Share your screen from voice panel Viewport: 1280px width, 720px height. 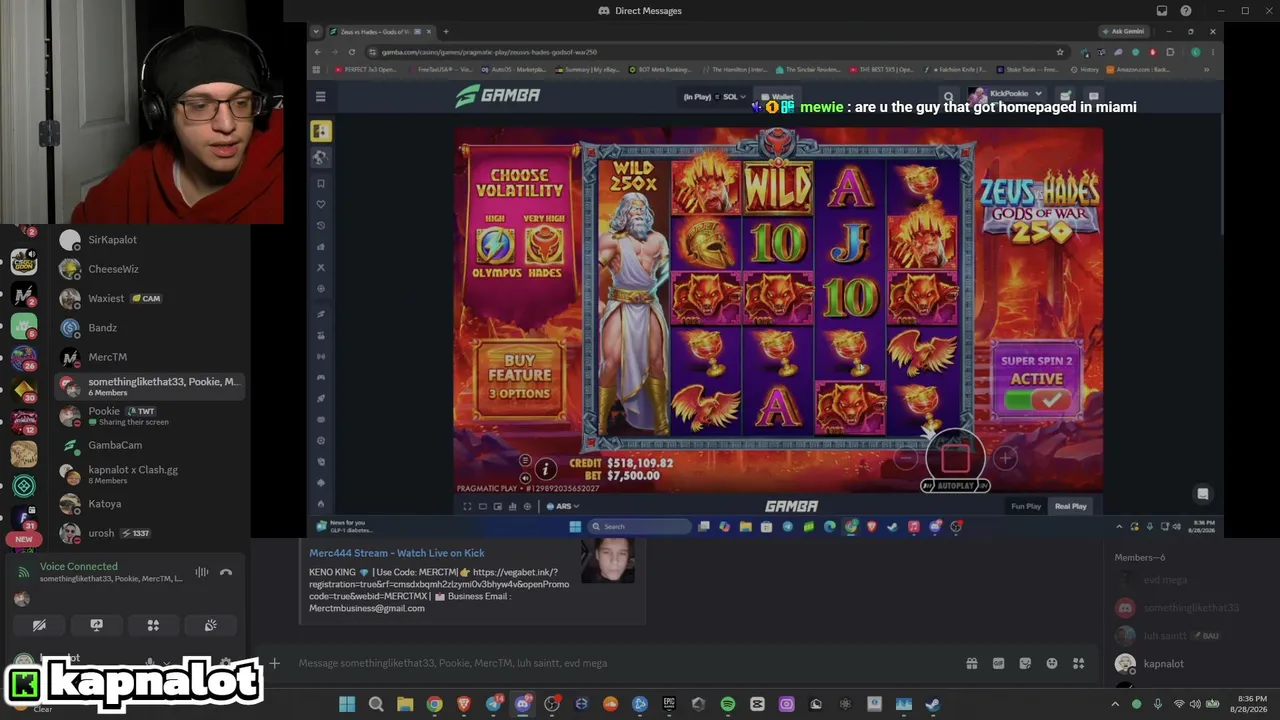point(96,625)
